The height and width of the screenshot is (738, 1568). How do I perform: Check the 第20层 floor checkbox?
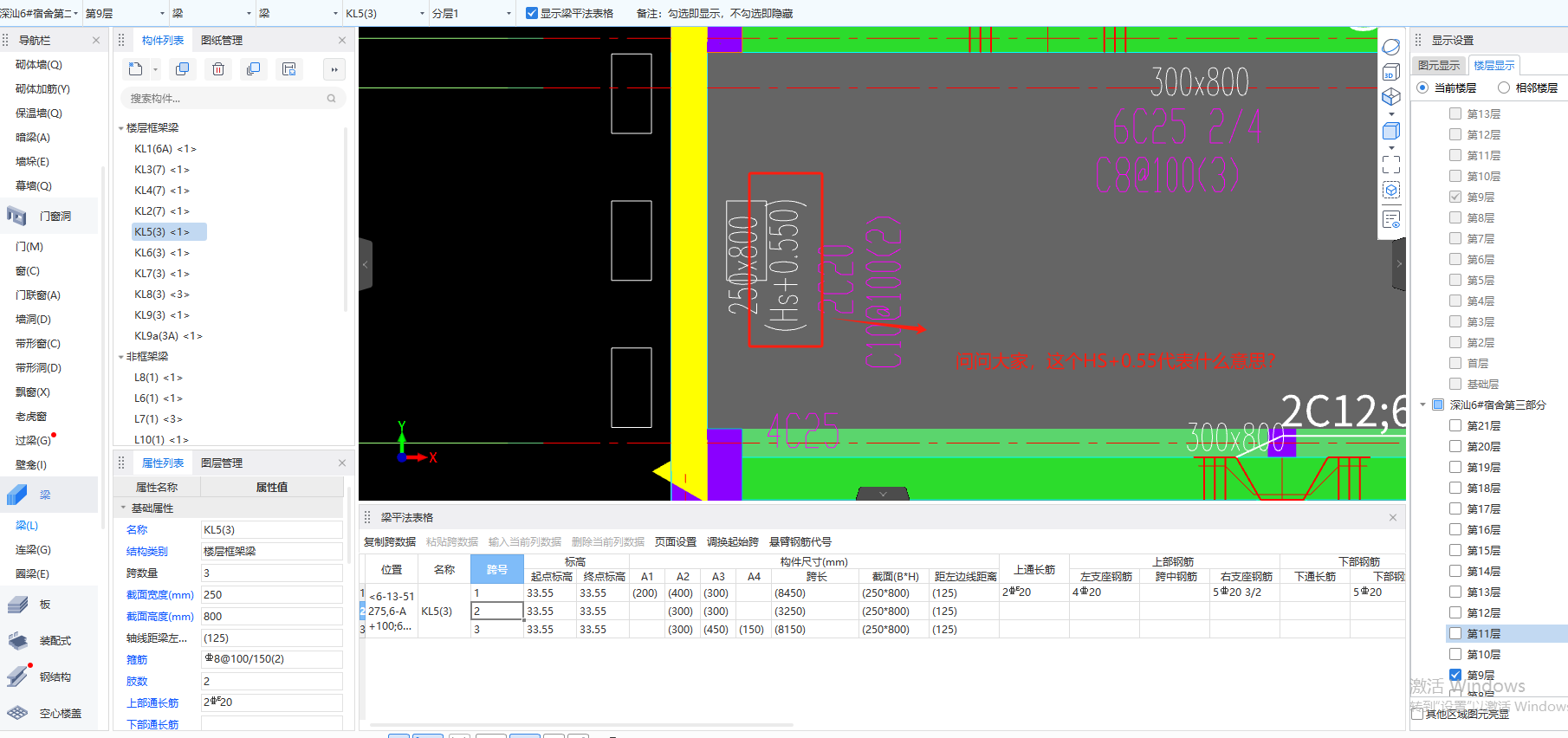[x=1455, y=446]
